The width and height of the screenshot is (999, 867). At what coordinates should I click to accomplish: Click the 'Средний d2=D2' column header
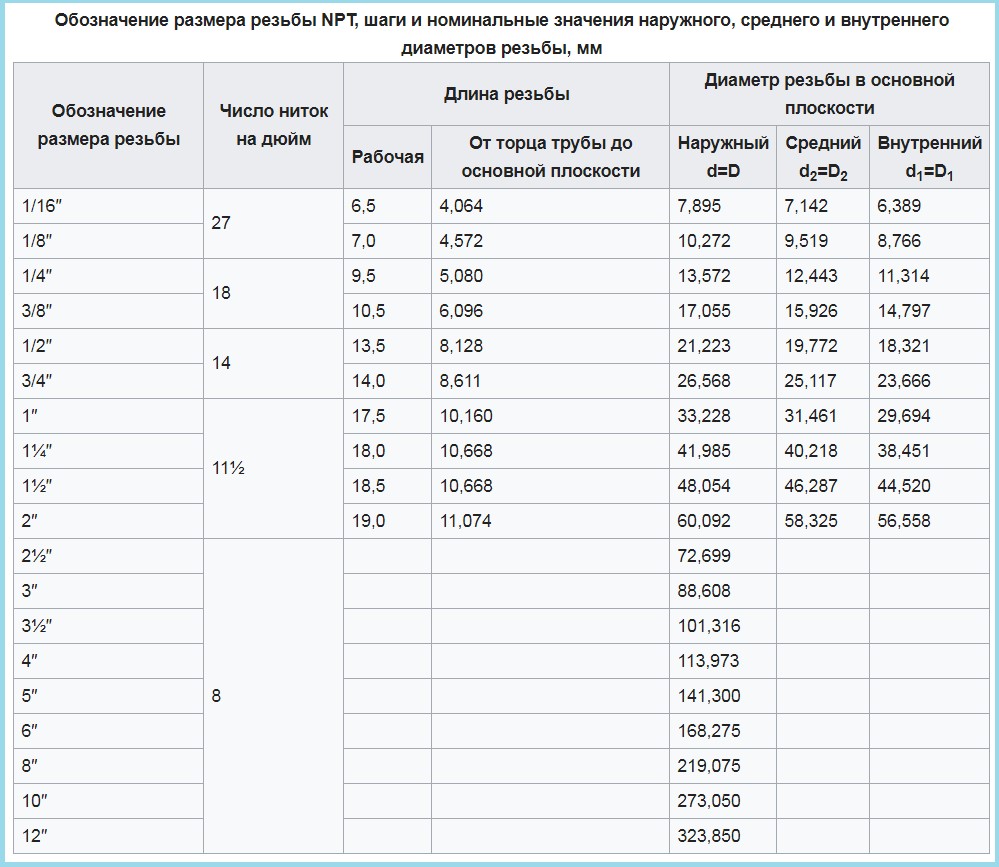pyautogui.click(x=823, y=157)
